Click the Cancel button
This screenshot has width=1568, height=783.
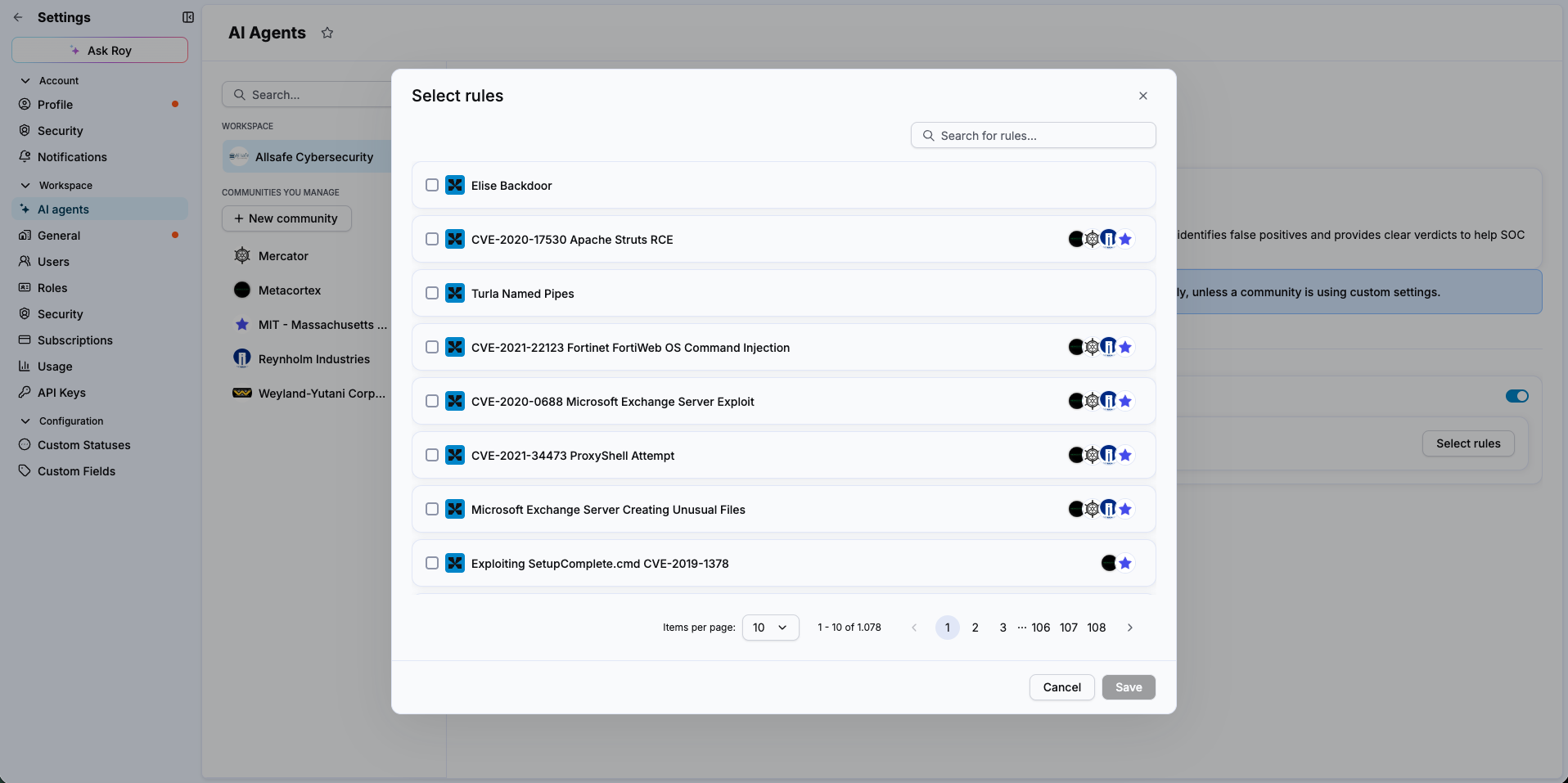1061,687
